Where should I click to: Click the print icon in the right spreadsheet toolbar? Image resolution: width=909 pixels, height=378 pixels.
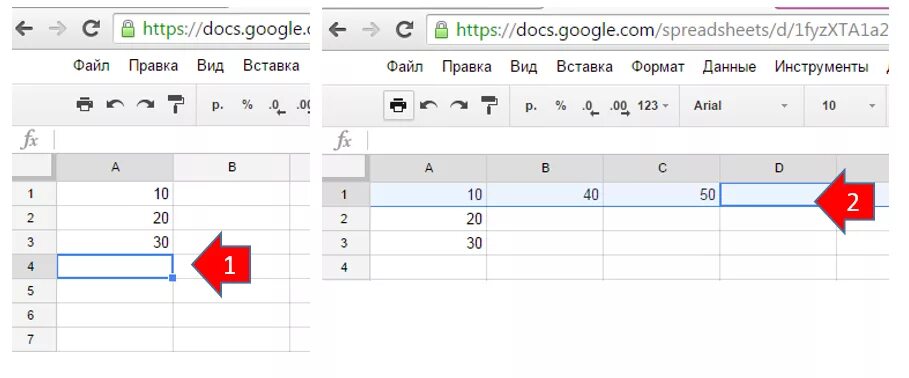pos(399,106)
